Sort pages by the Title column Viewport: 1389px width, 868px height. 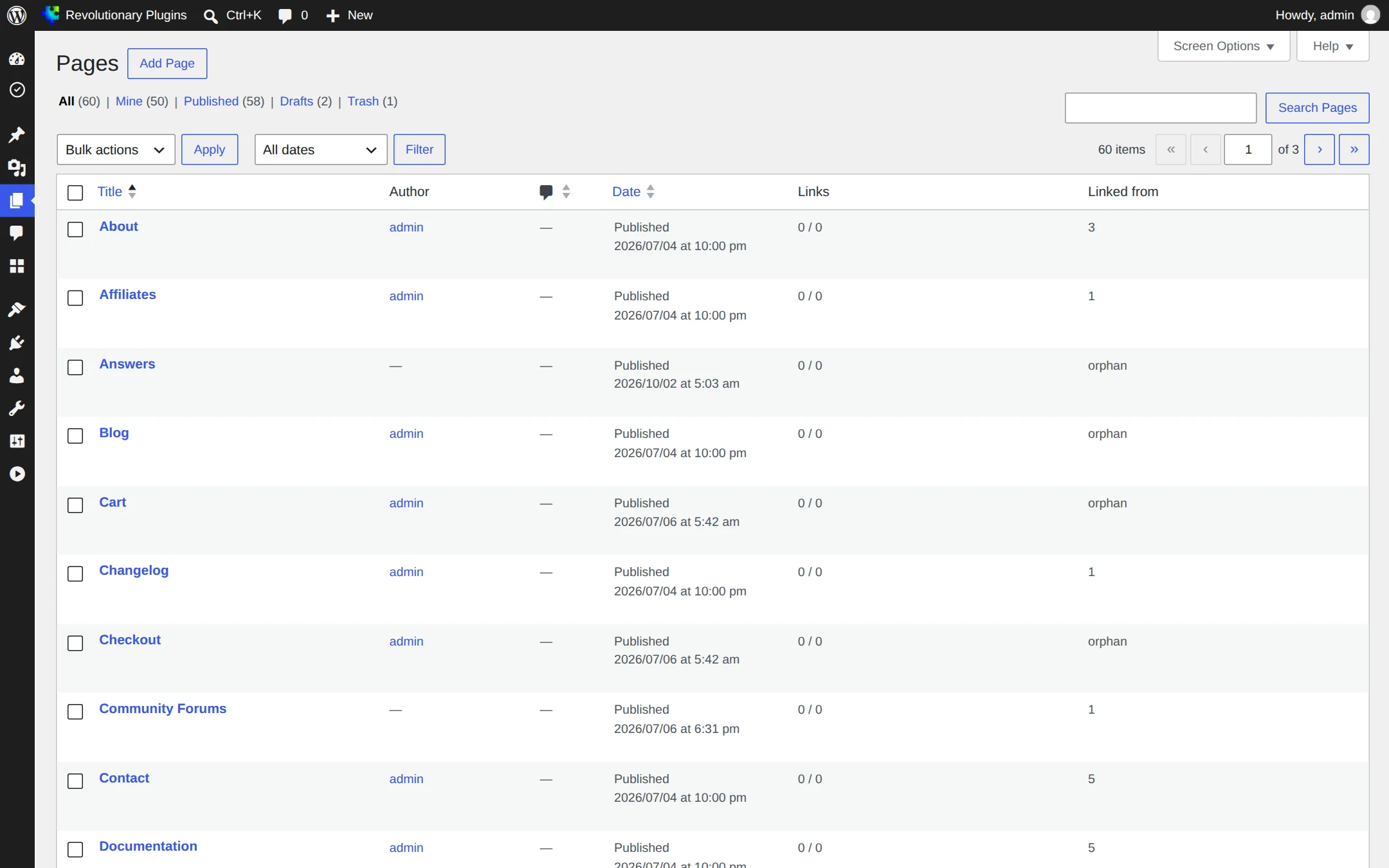117,192
